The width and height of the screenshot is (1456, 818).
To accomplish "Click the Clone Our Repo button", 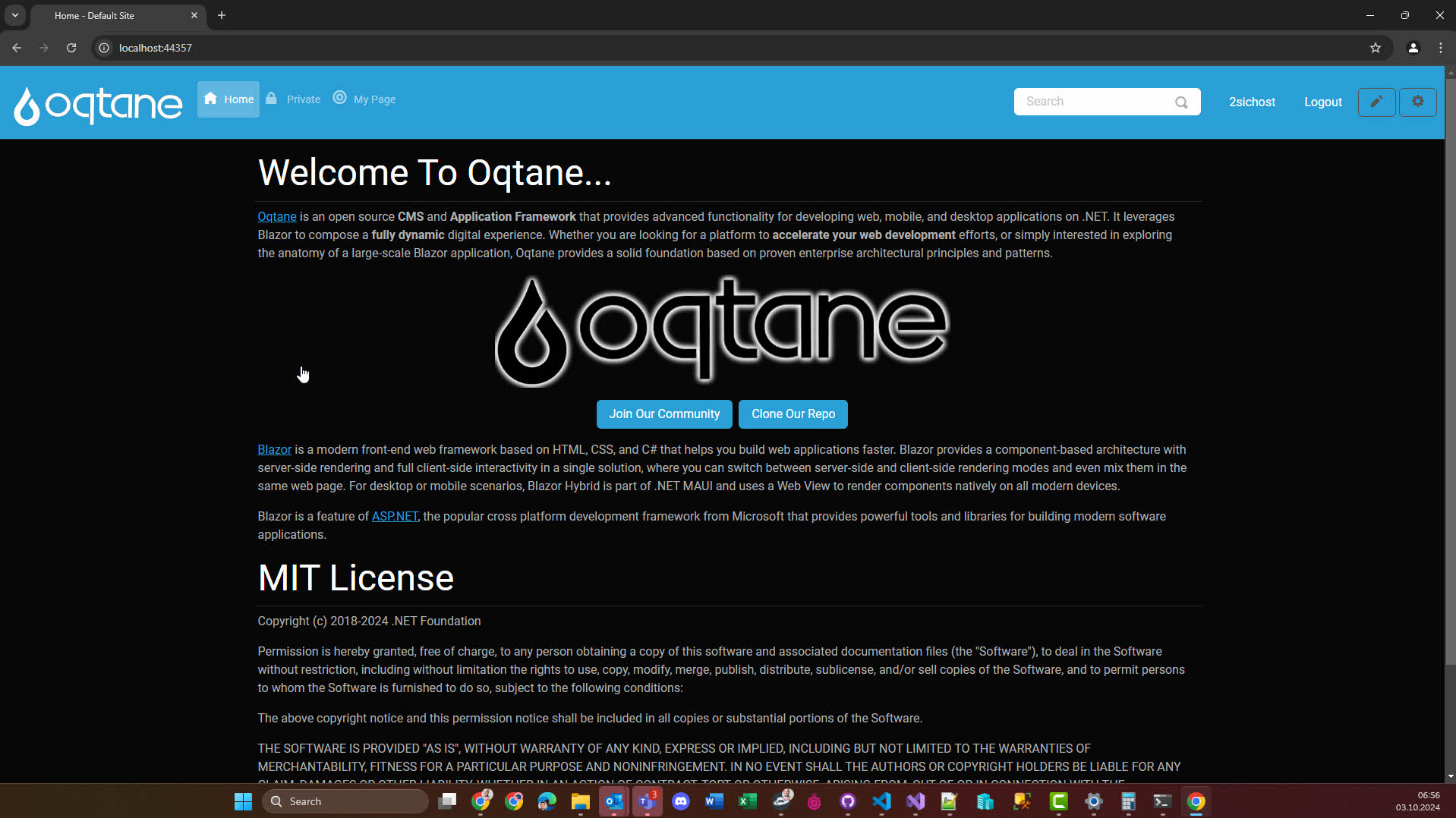I will coord(793,414).
